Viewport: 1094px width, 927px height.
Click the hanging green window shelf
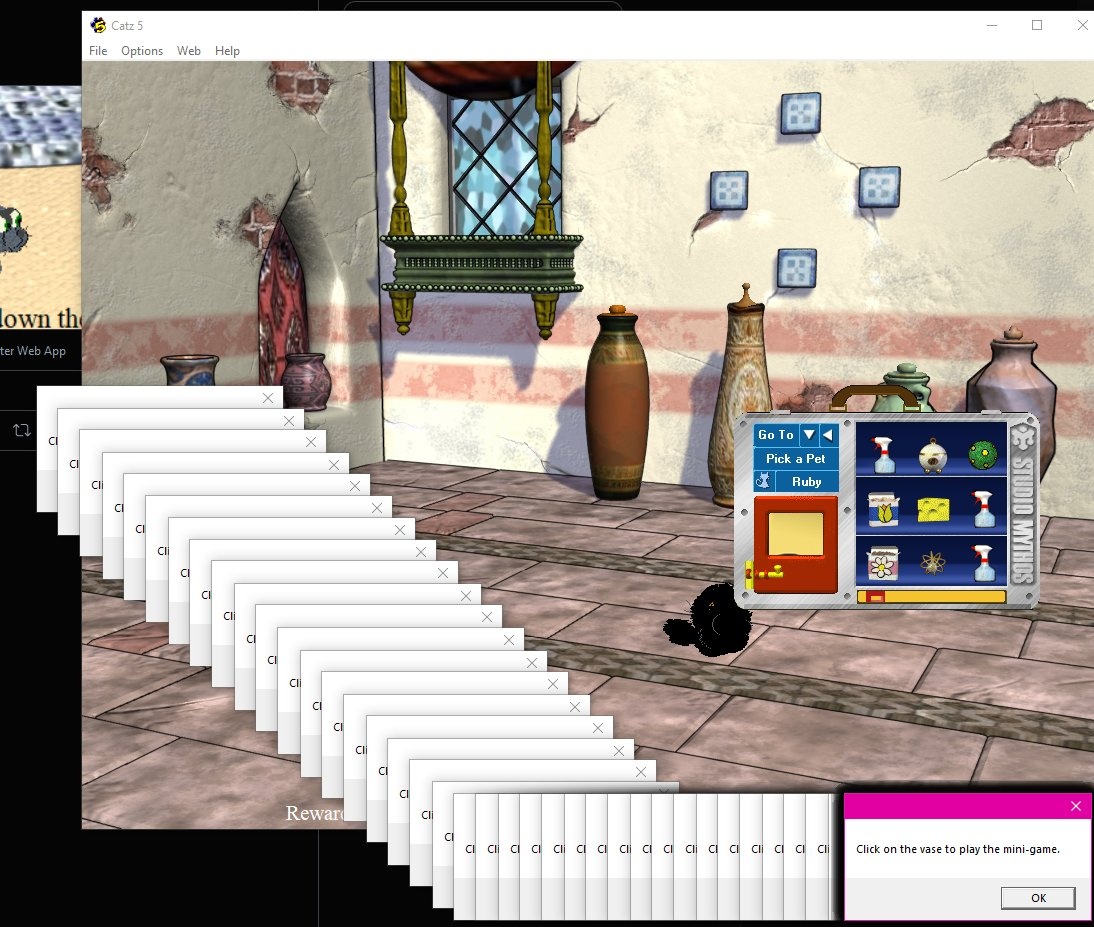point(482,264)
